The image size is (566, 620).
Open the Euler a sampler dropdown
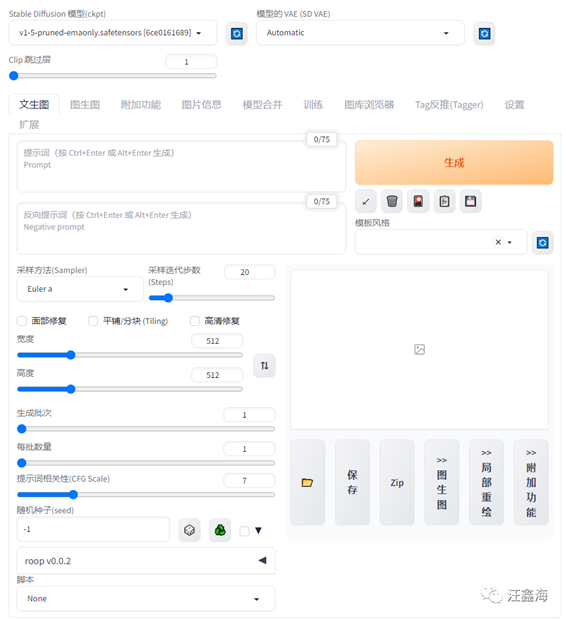tap(80, 289)
